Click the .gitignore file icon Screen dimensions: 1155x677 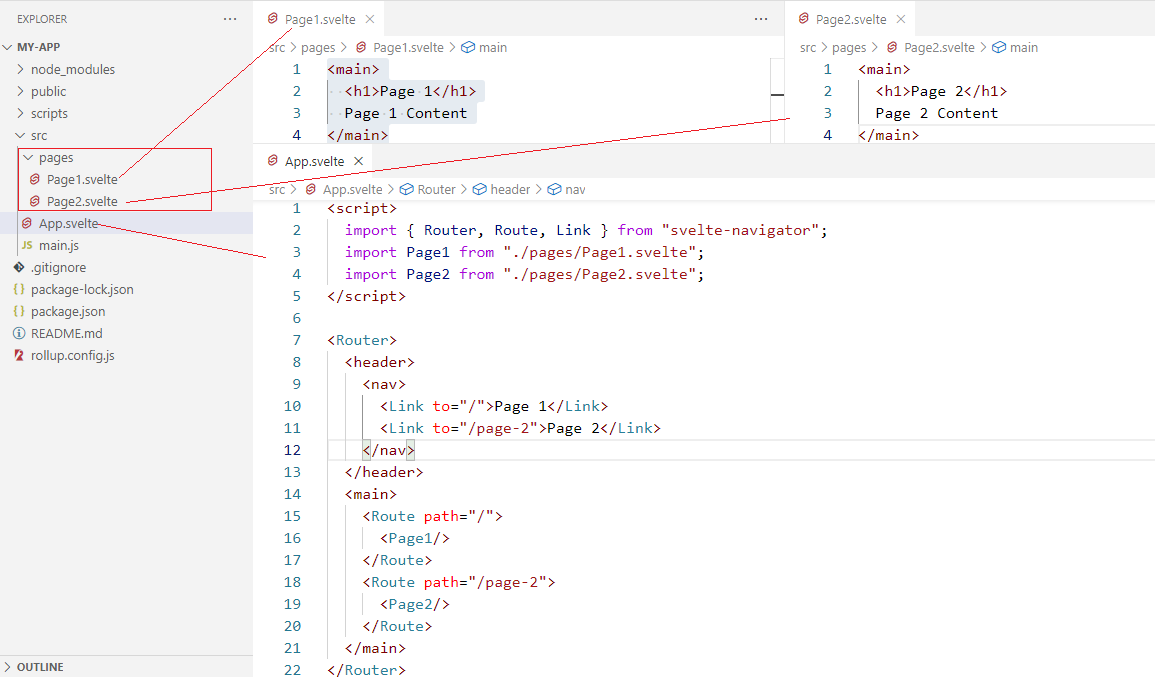pos(19,267)
